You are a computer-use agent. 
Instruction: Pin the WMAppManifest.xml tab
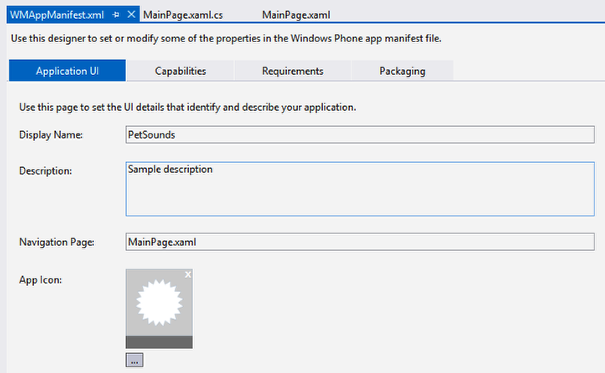coord(116,15)
